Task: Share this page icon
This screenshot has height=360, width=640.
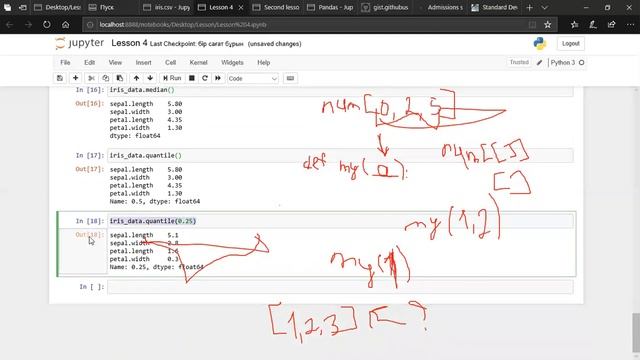Action: click(611, 24)
